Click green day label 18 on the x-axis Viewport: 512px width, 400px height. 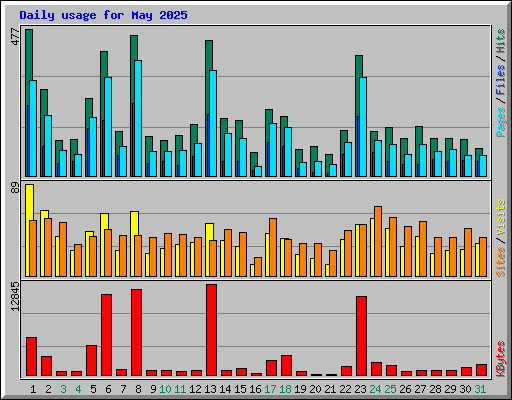pyautogui.click(x=285, y=389)
